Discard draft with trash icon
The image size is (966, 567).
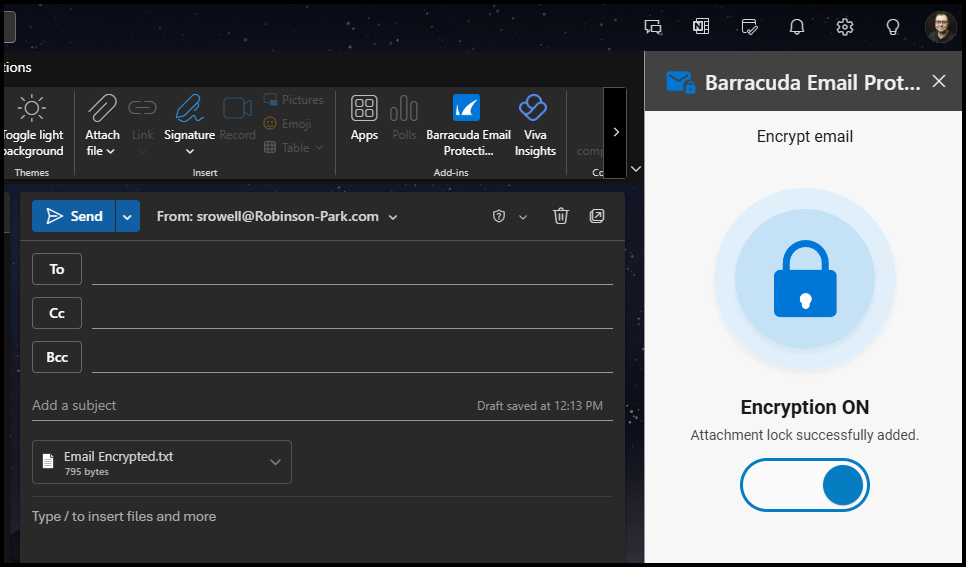(561, 216)
